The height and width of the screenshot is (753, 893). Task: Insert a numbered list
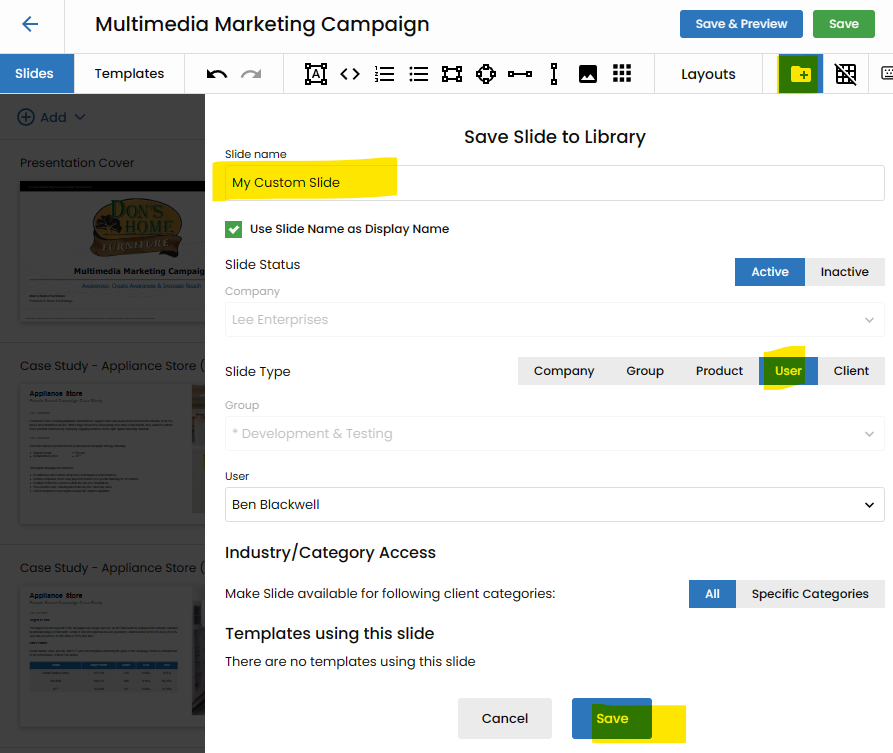384,74
